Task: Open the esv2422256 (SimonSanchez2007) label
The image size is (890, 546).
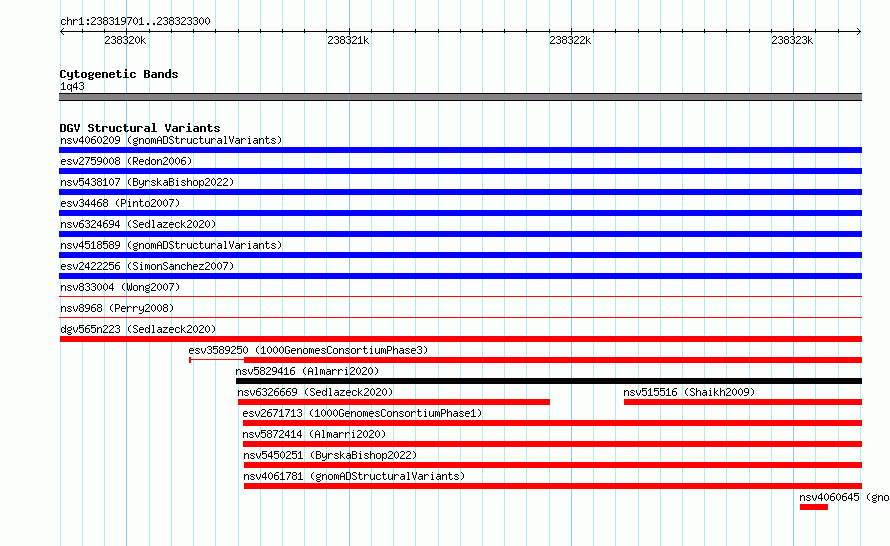Action: tap(147, 266)
